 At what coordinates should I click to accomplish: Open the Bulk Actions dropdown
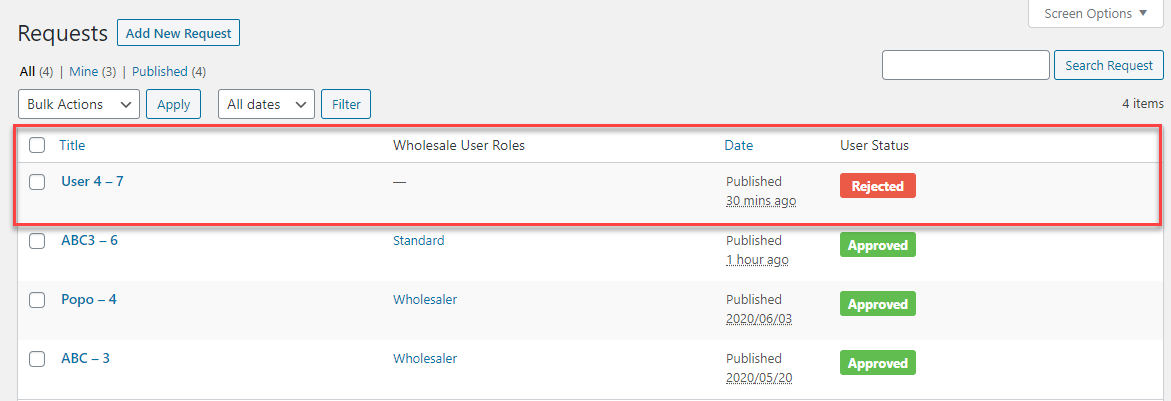[x=79, y=104]
